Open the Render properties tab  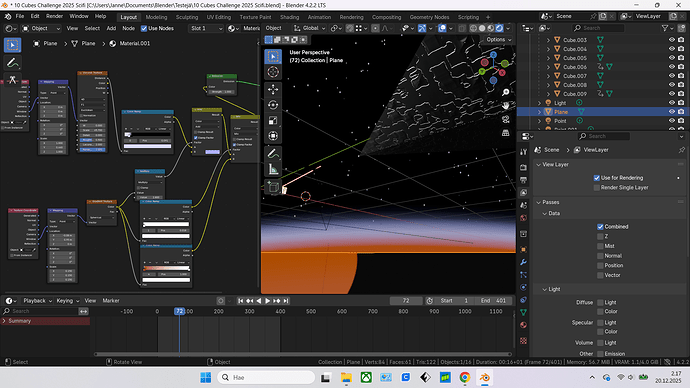(x=523, y=168)
